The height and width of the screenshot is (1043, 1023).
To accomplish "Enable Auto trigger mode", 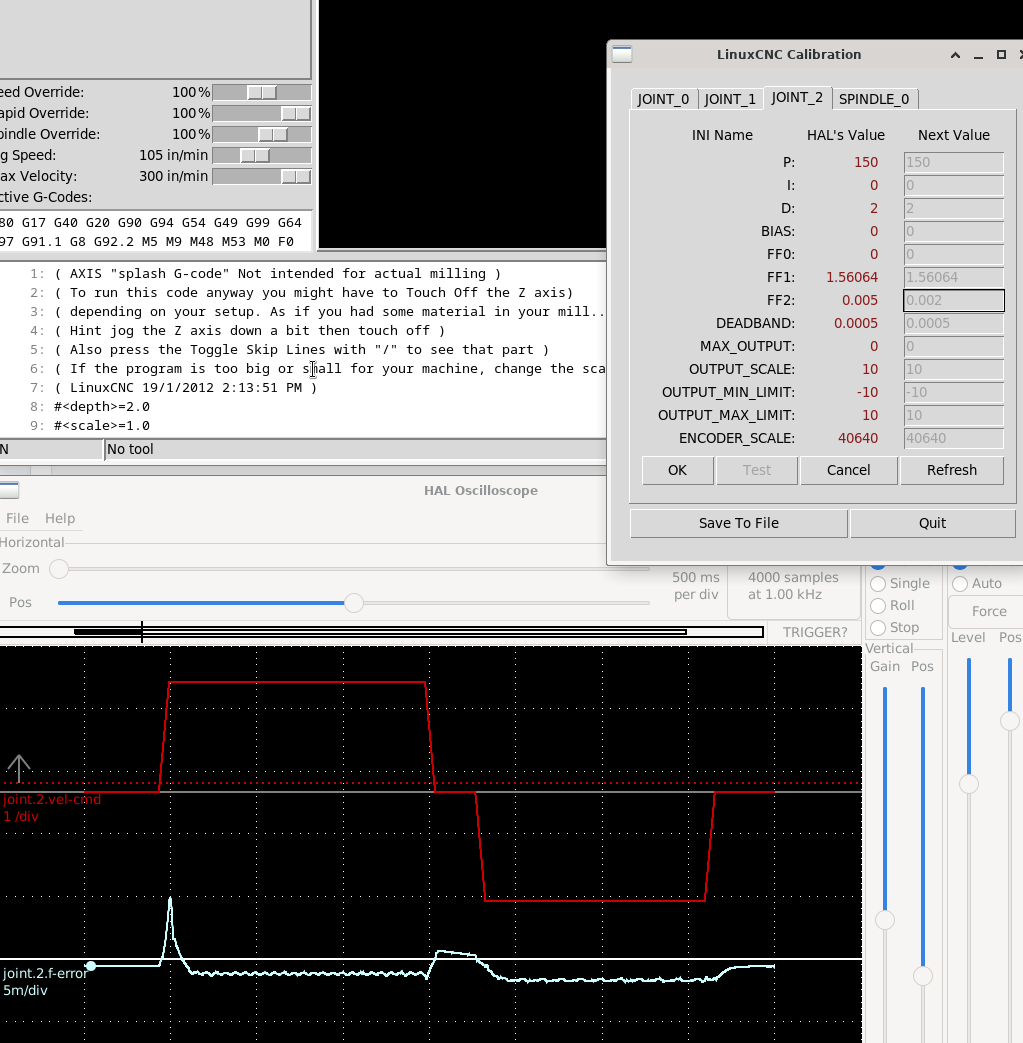I will point(960,583).
